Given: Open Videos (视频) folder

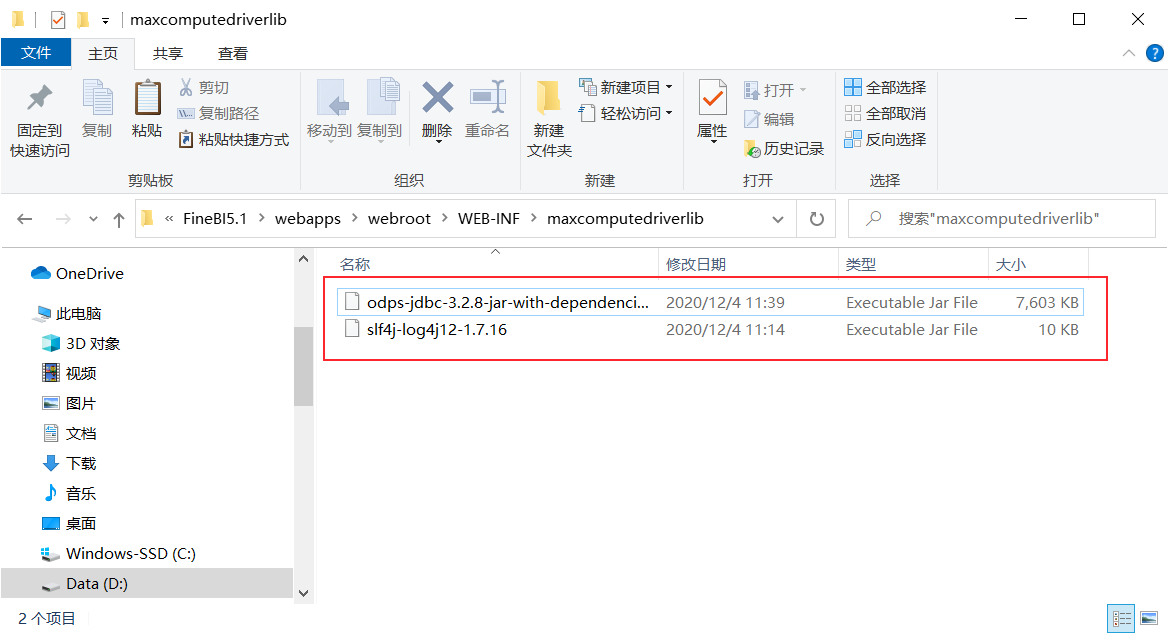Looking at the screenshot, I should (x=69, y=373).
